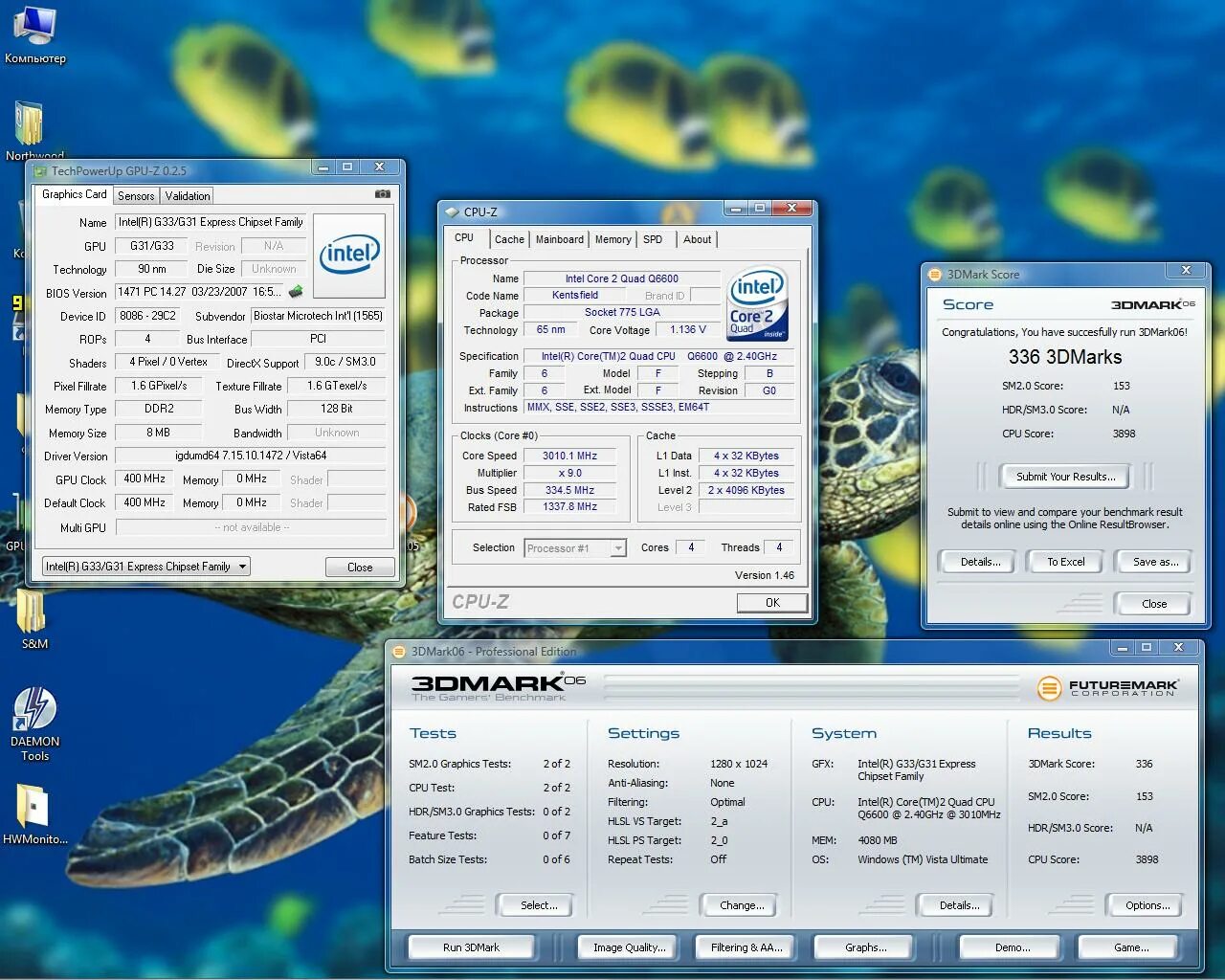The image size is (1225, 980).
Task: Click Level 2 cache 2 x 4096 KBytes value
Action: 746,490
